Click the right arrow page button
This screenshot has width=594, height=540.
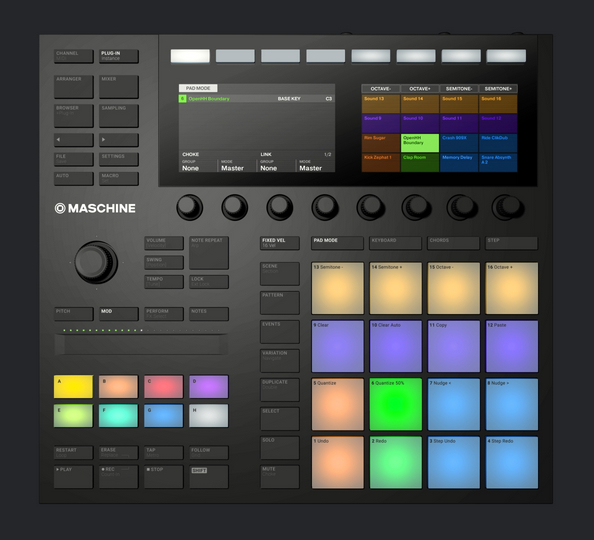tap(119, 139)
